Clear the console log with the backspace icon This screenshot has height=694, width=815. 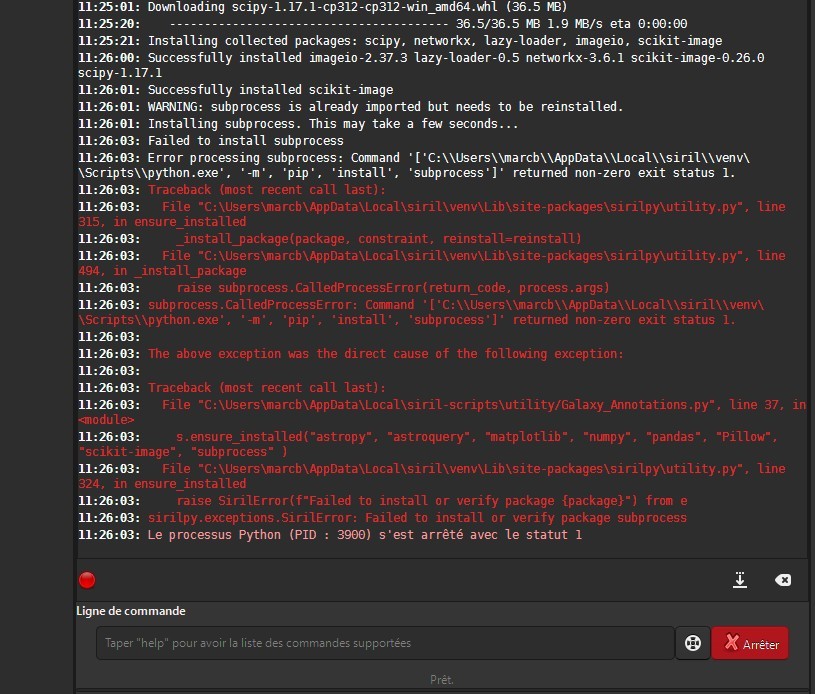[783, 580]
